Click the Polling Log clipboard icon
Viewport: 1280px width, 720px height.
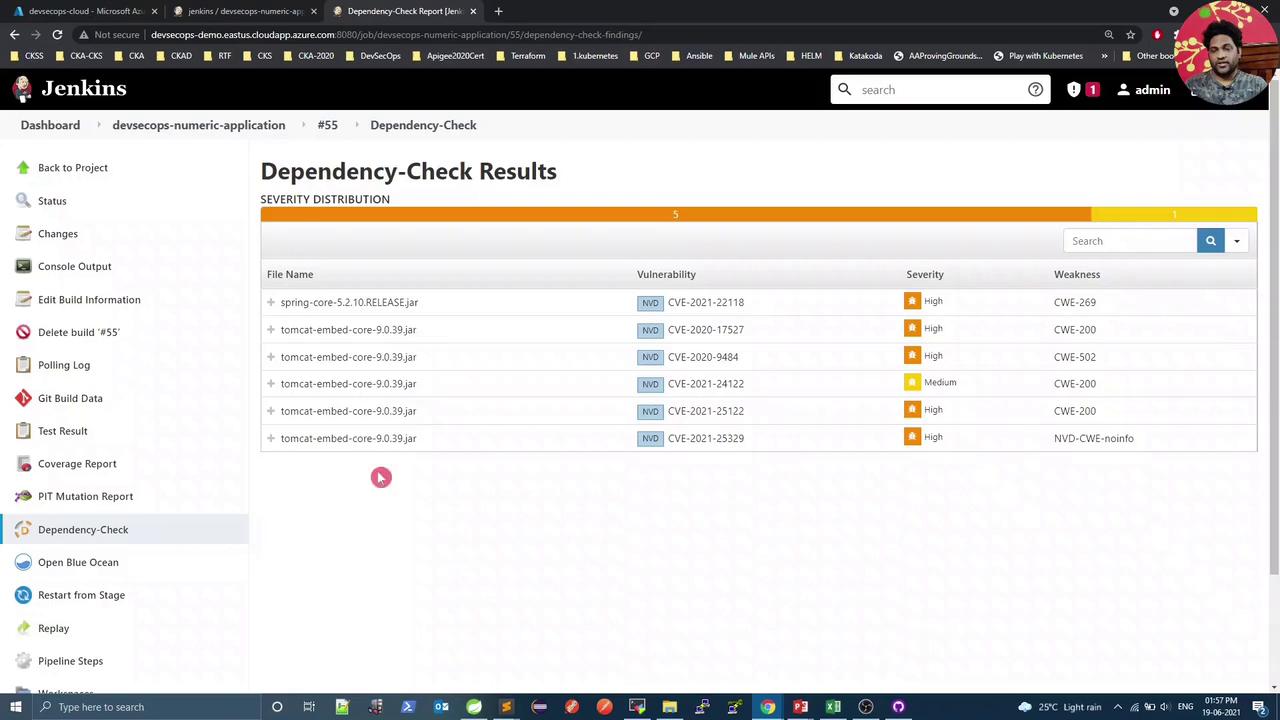[23, 365]
